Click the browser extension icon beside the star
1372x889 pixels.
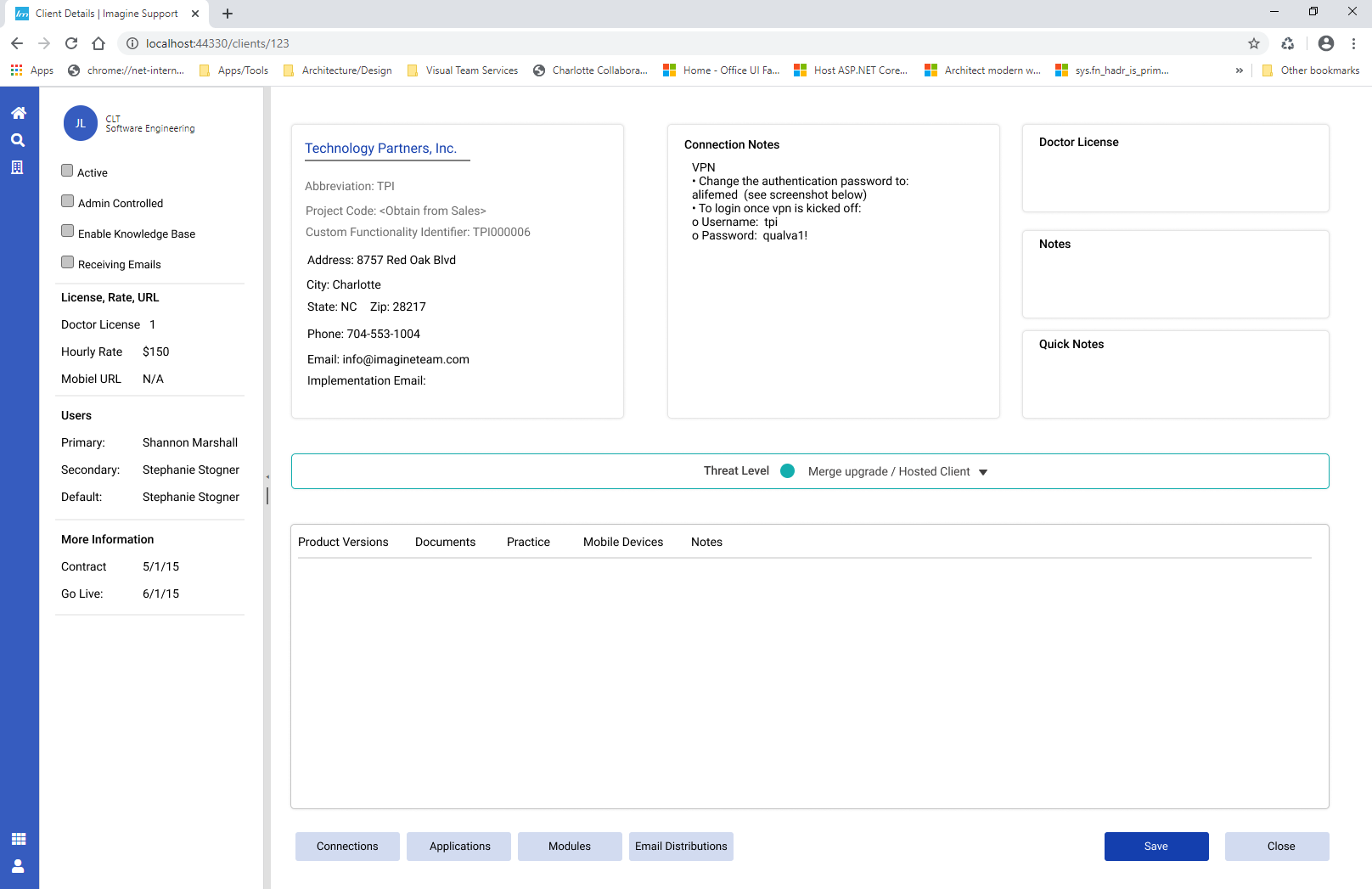pos(1288,43)
